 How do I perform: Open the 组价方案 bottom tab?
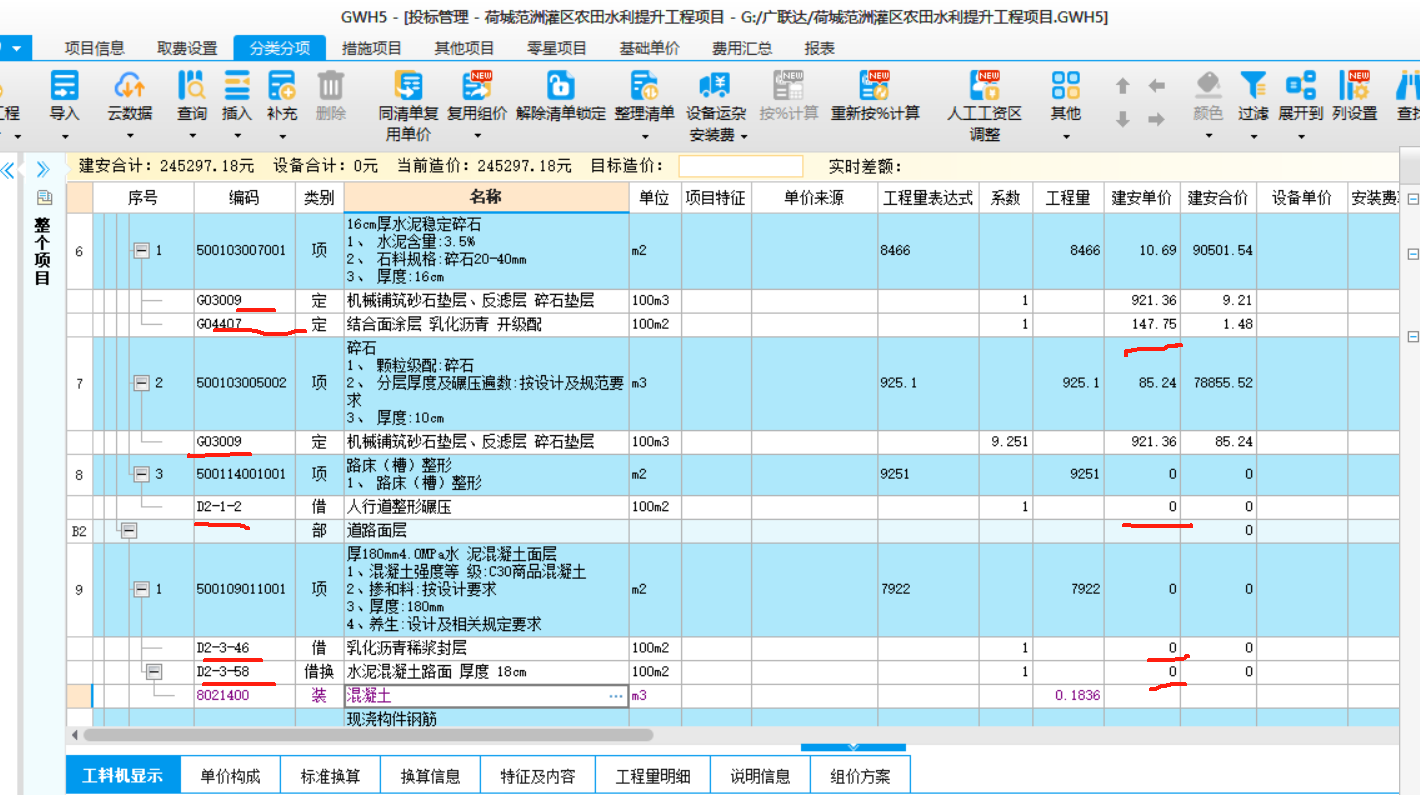tap(860, 776)
